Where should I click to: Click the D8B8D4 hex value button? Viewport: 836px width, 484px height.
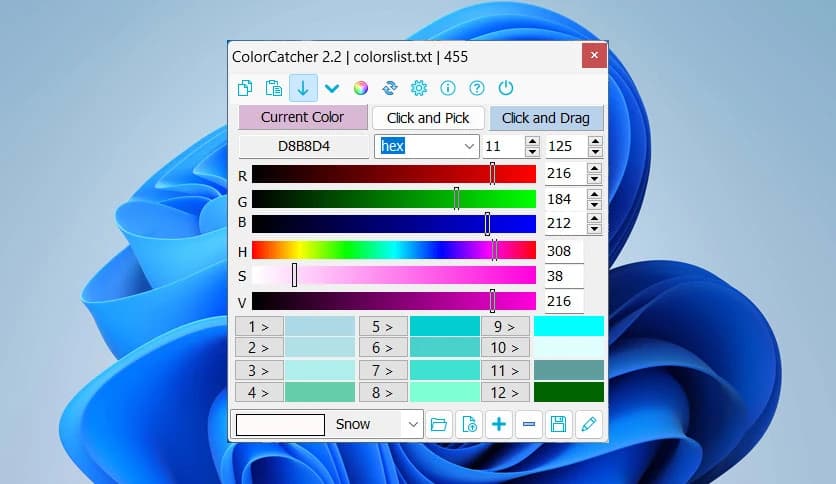pos(304,146)
